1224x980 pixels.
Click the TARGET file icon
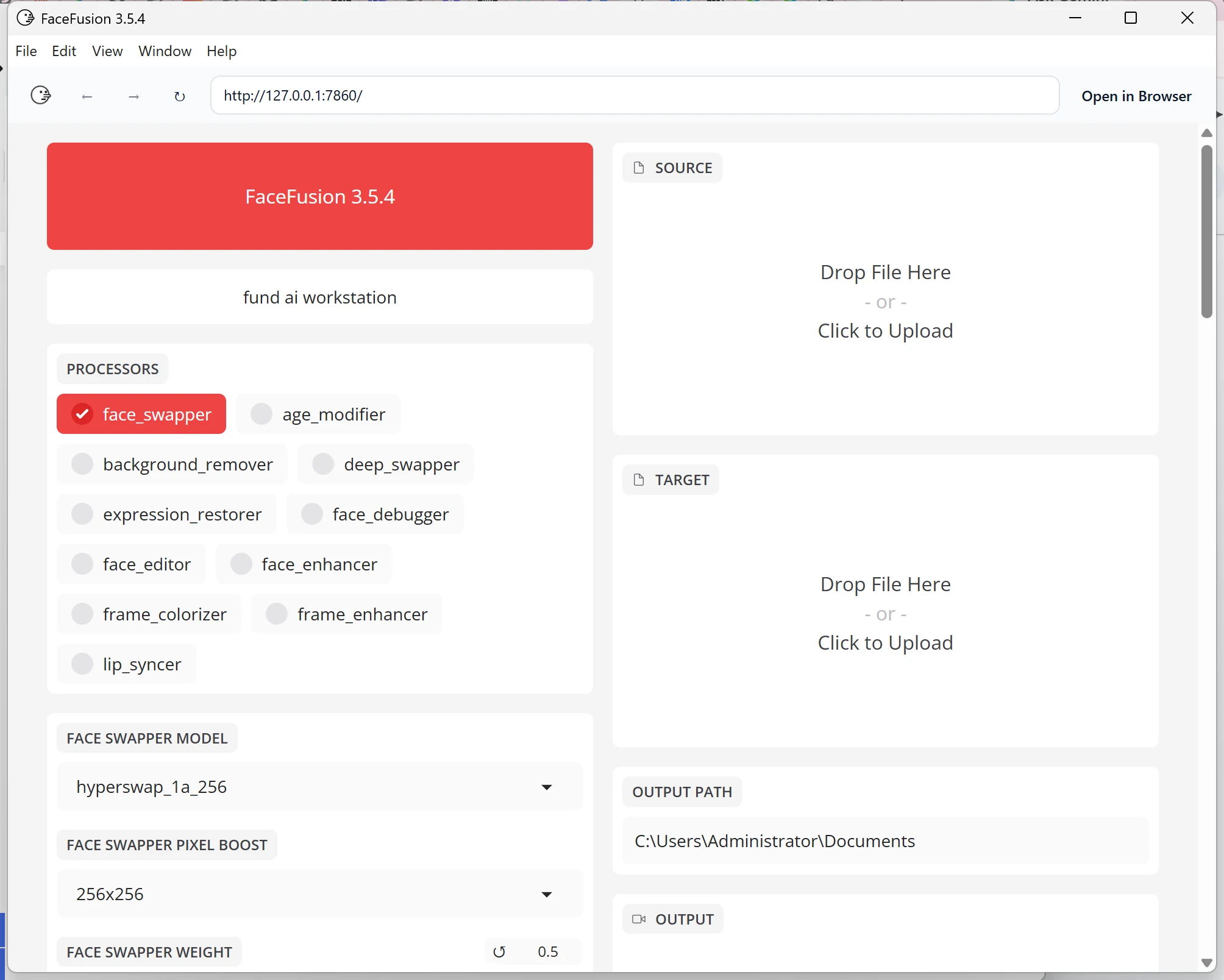(639, 480)
